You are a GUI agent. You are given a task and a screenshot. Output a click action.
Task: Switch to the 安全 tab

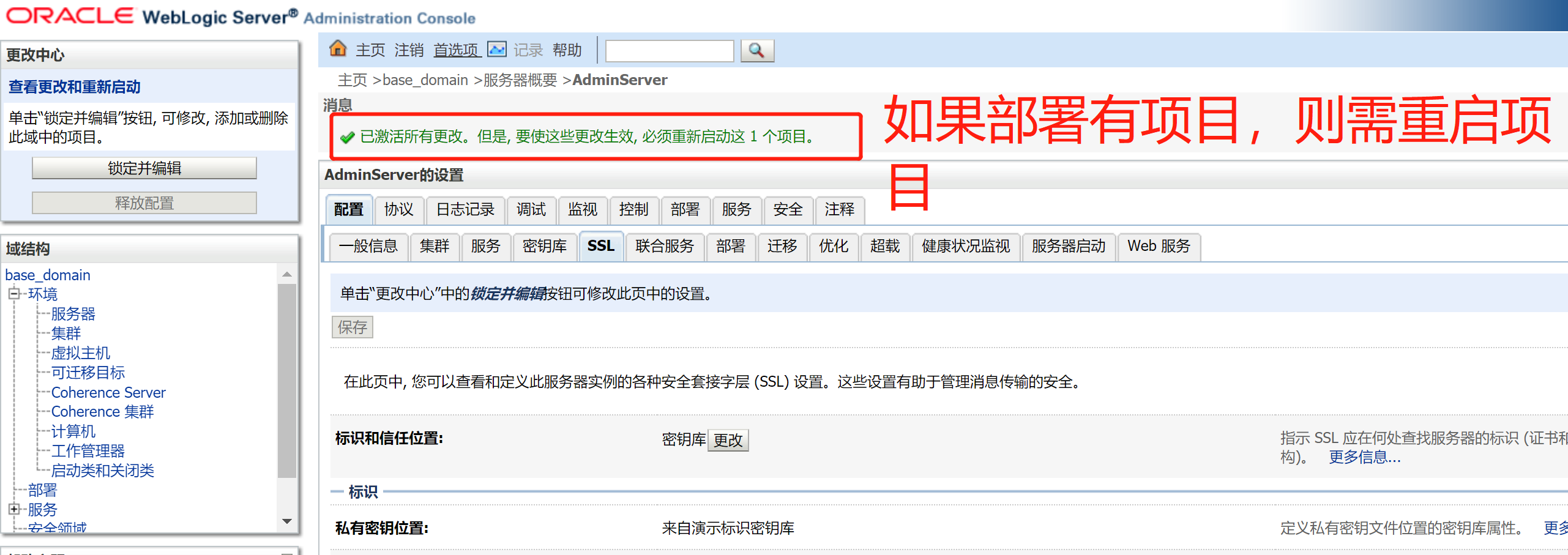[788, 210]
